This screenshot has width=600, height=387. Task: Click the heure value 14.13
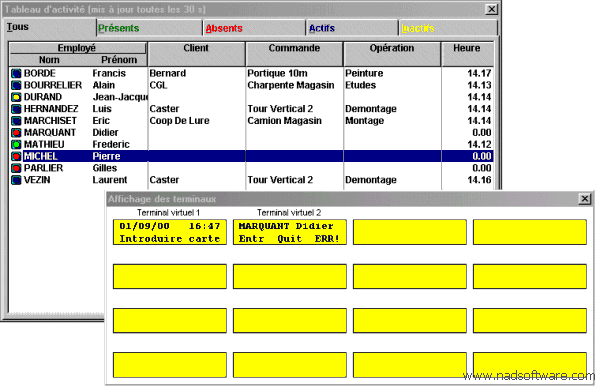tap(479, 85)
